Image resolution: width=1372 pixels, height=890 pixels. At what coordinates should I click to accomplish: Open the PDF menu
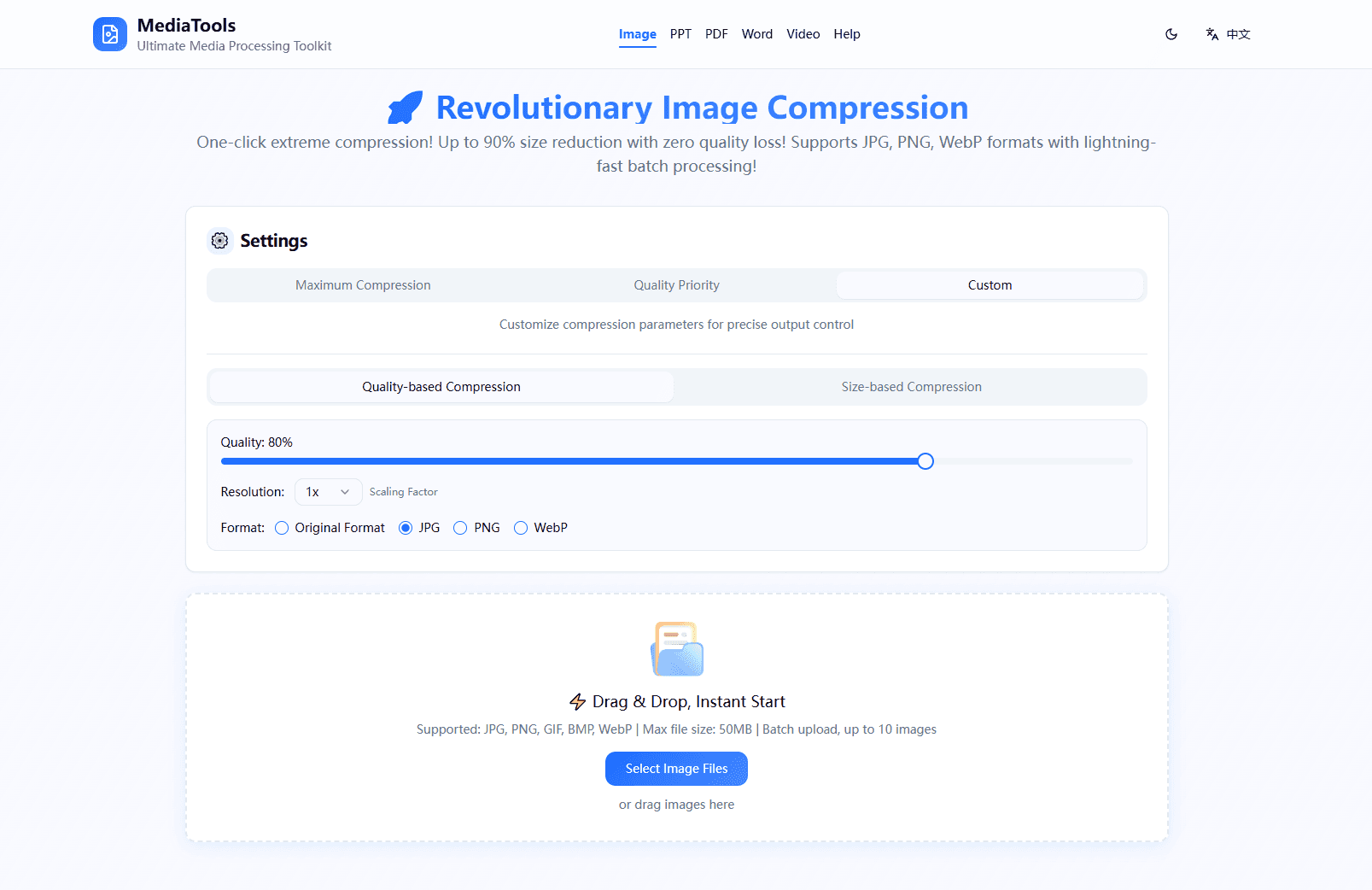pyautogui.click(x=716, y=34)
